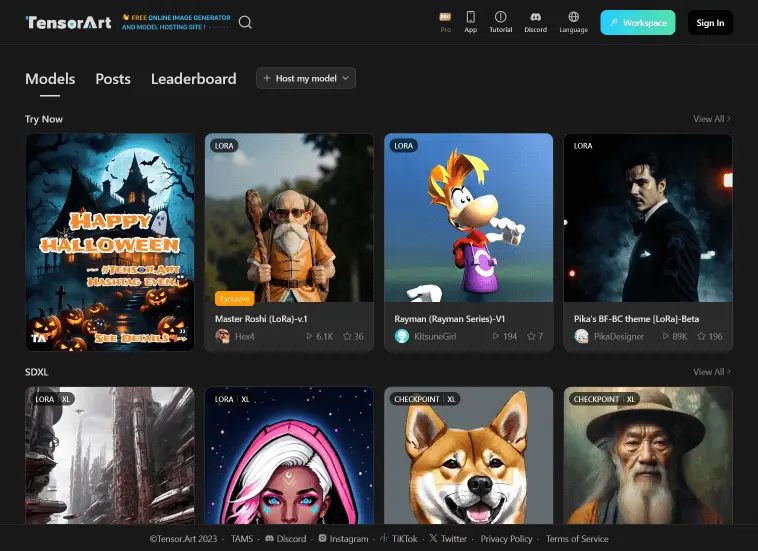Expand View All for Try Now
758x551 pixels.
pyautogui.click(x=711, y=119)
